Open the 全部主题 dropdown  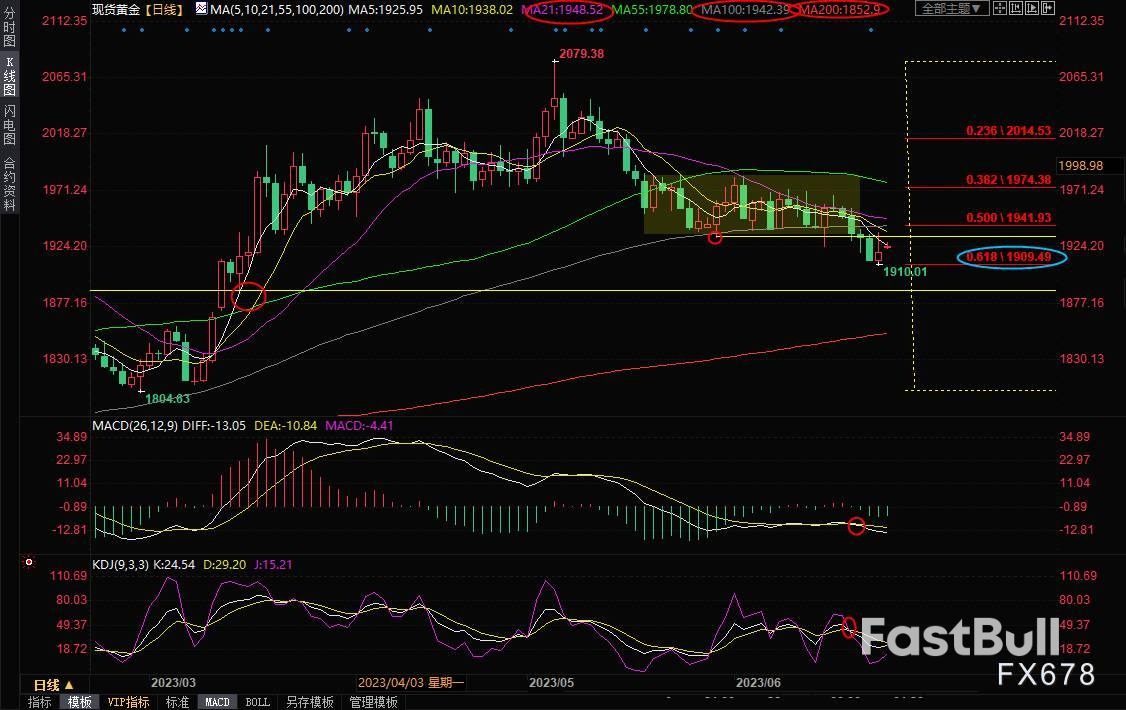[951, 9]
